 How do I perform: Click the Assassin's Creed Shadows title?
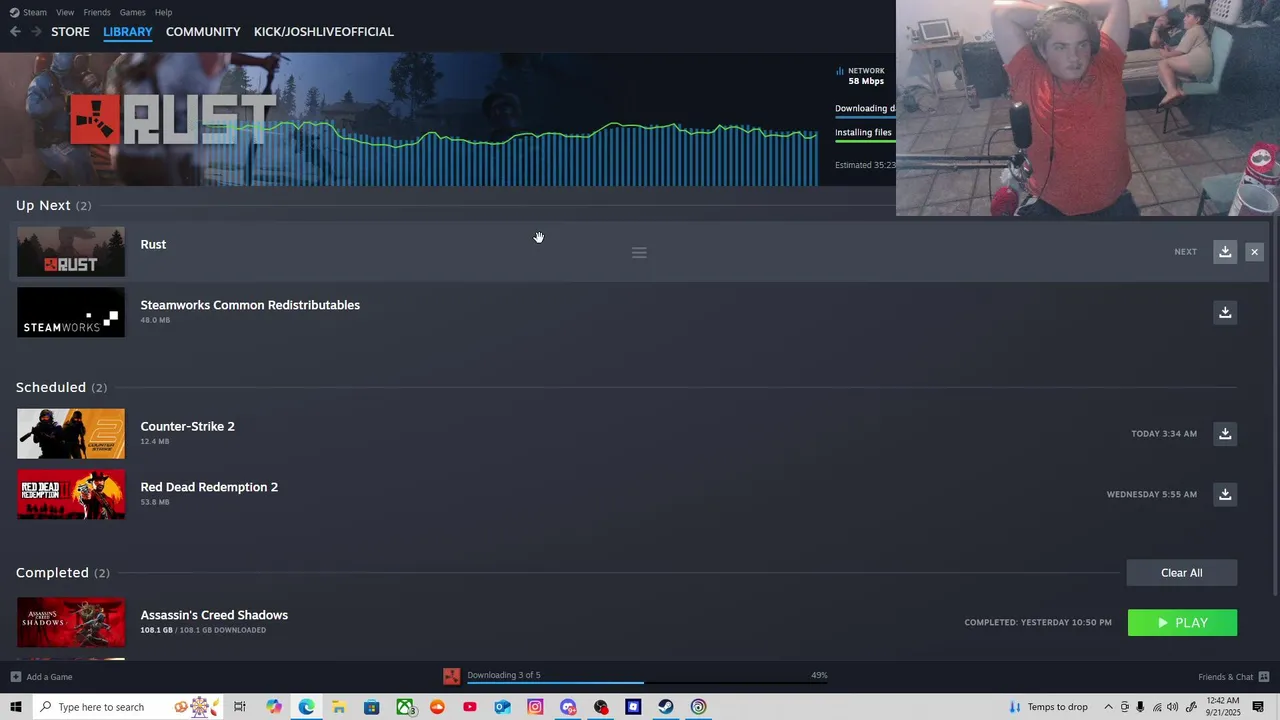point(214,615)
